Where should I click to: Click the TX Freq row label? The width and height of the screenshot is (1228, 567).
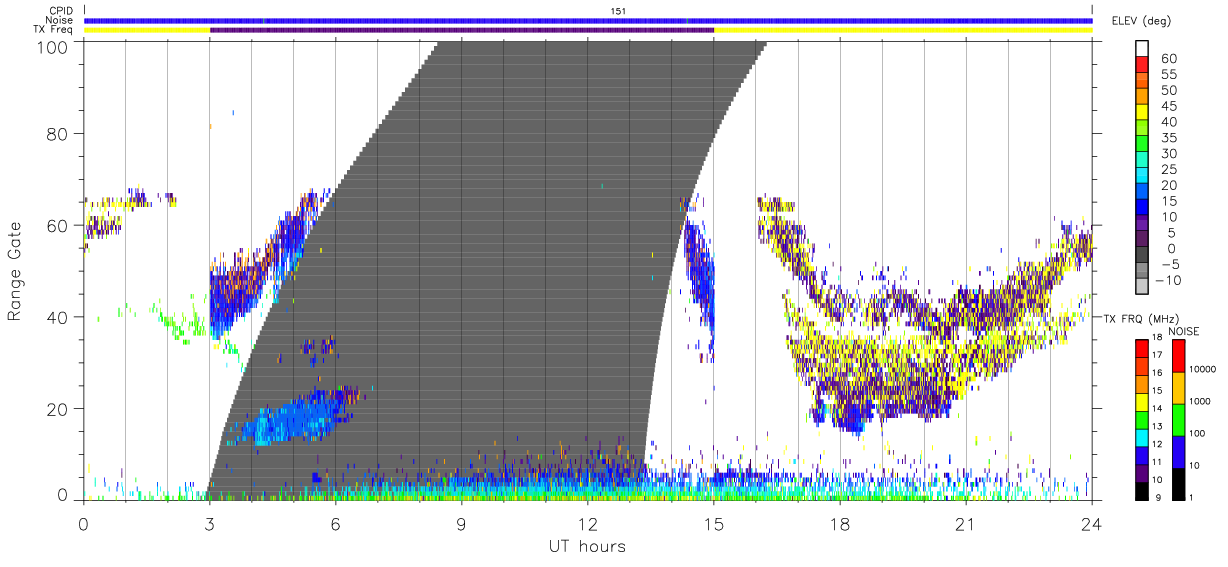54,30
